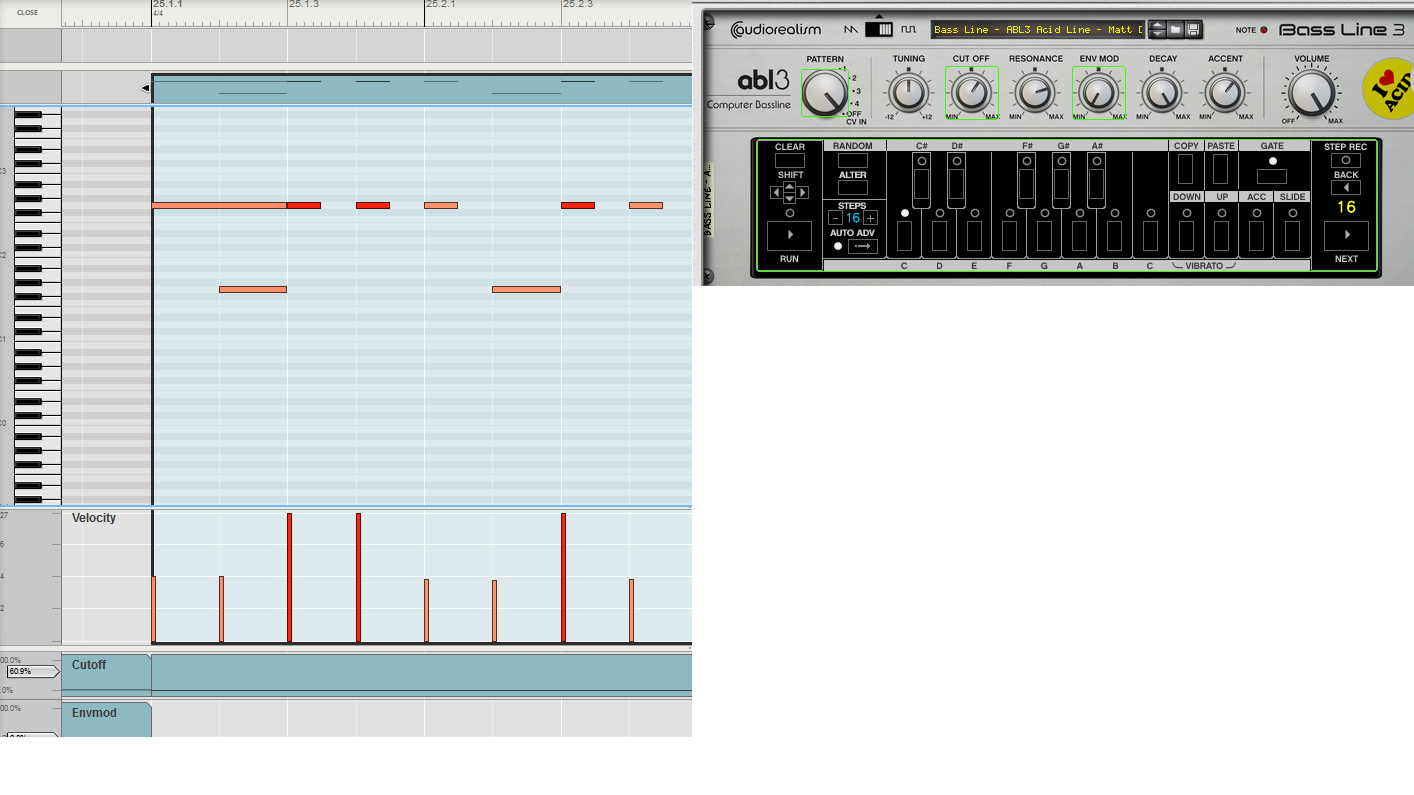Shift the pattern right with the arrow

(803, 192)
